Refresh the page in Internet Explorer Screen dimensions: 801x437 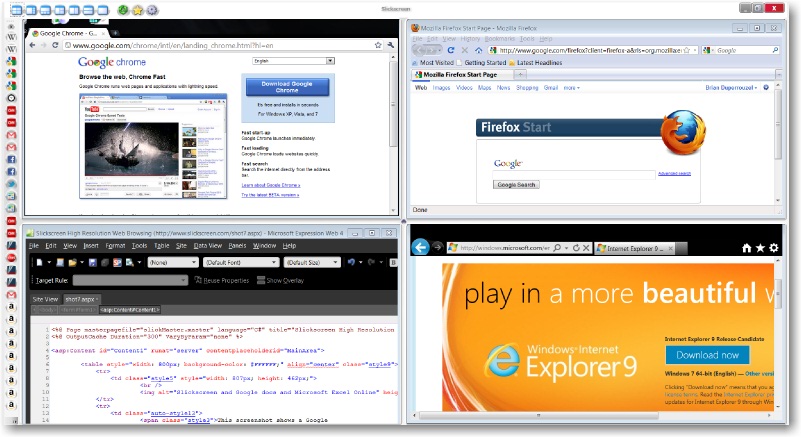576,248
